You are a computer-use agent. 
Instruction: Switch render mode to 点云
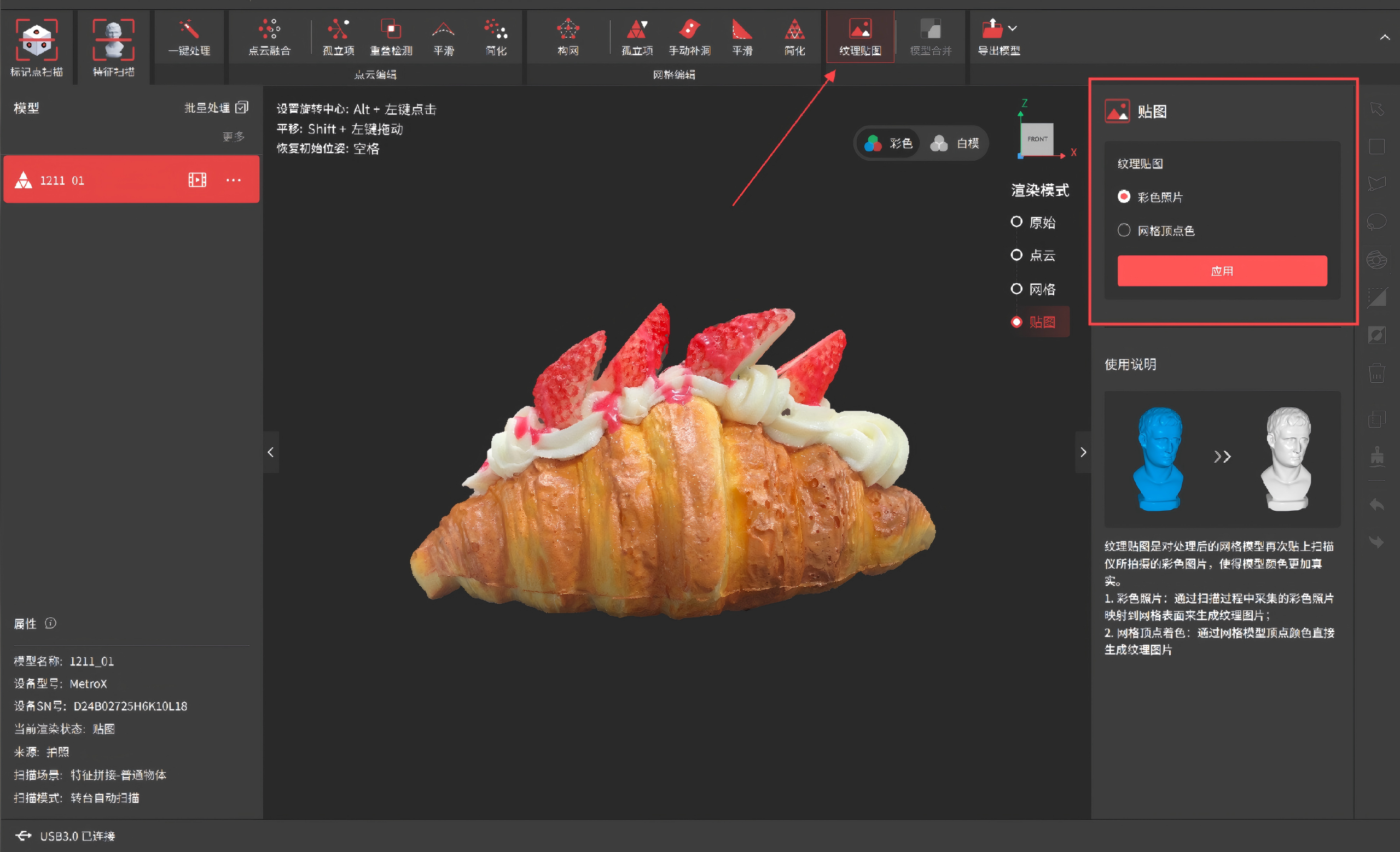tap(1016, 255)
